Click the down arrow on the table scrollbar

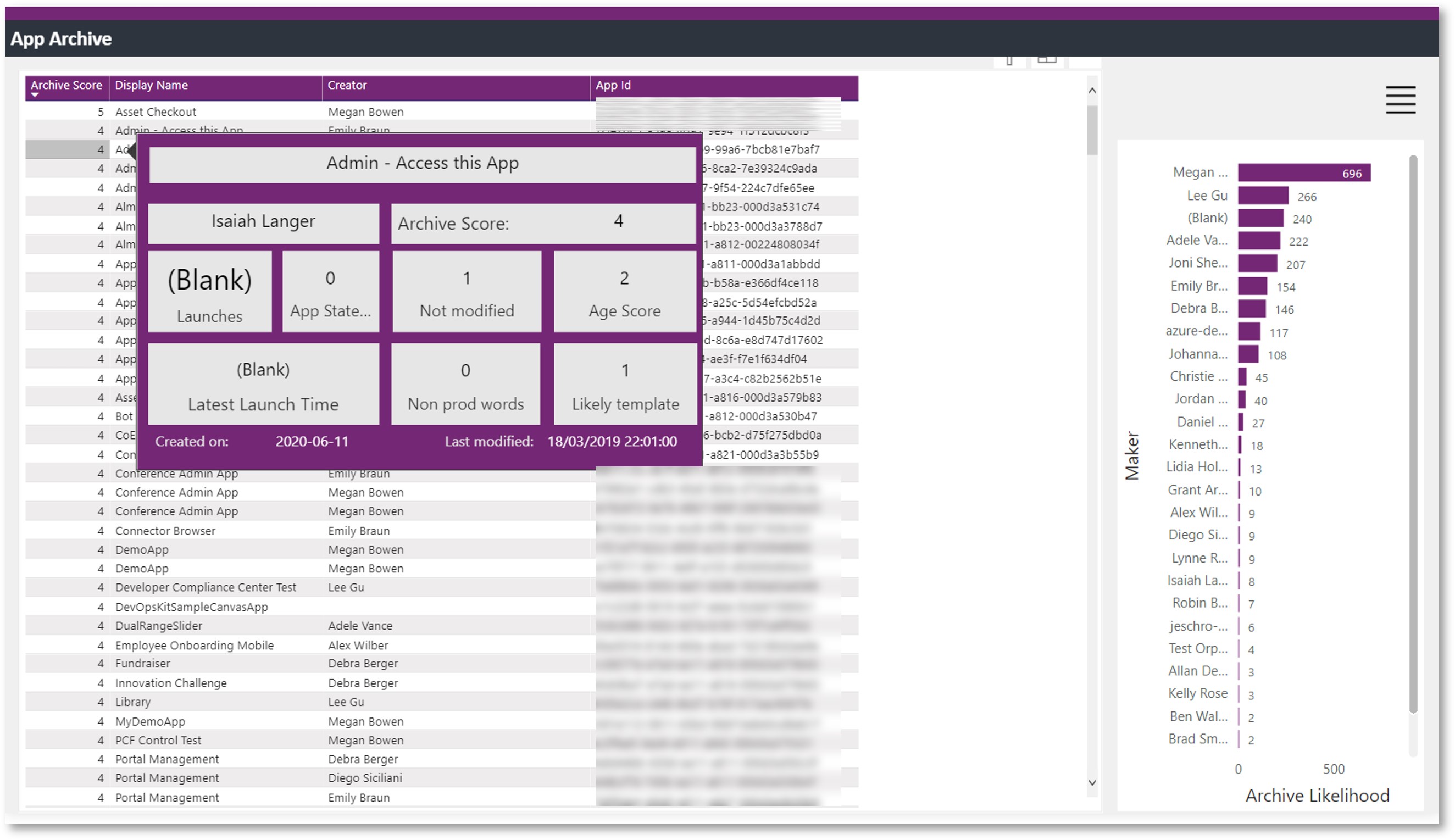click(x=1092, y=782)
